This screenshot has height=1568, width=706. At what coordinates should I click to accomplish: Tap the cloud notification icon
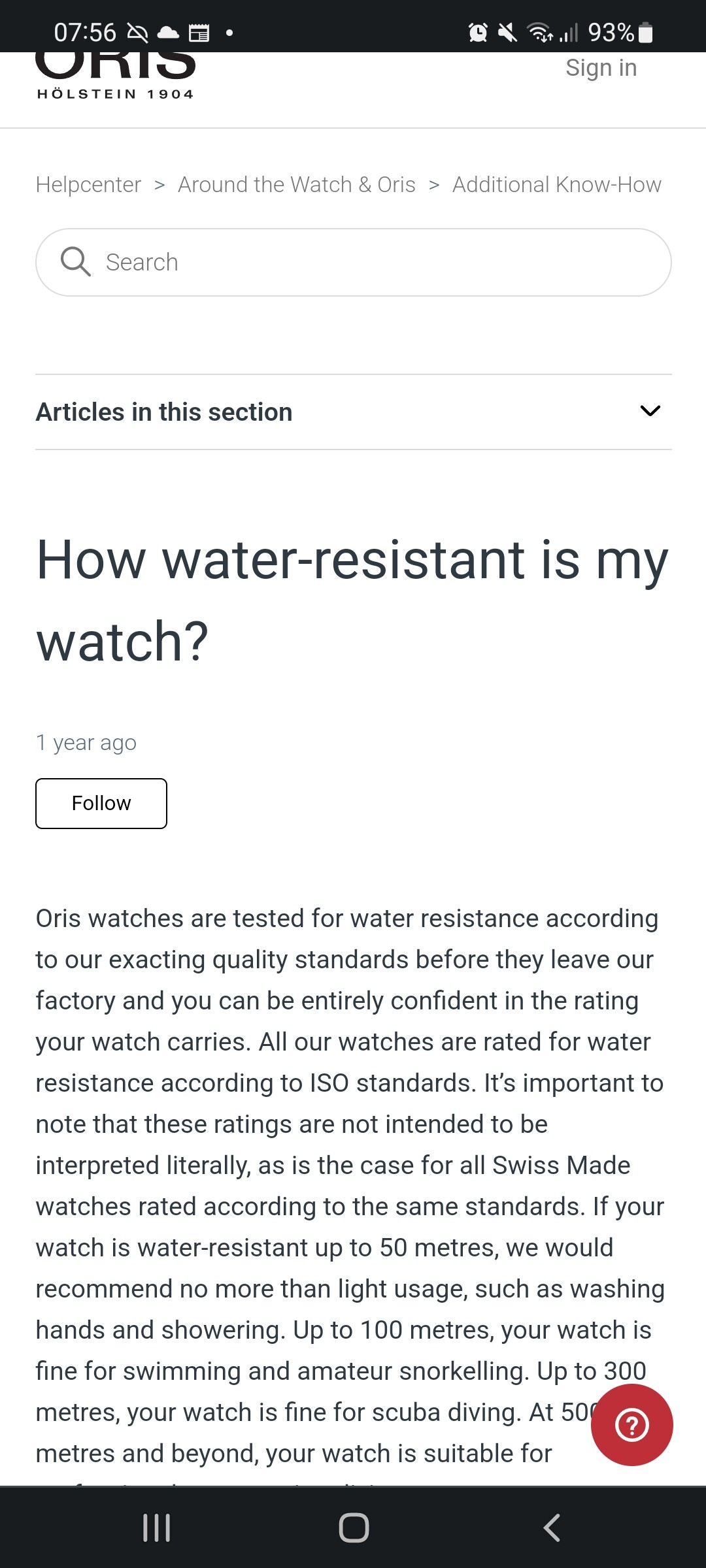click(x=168, y=33)
